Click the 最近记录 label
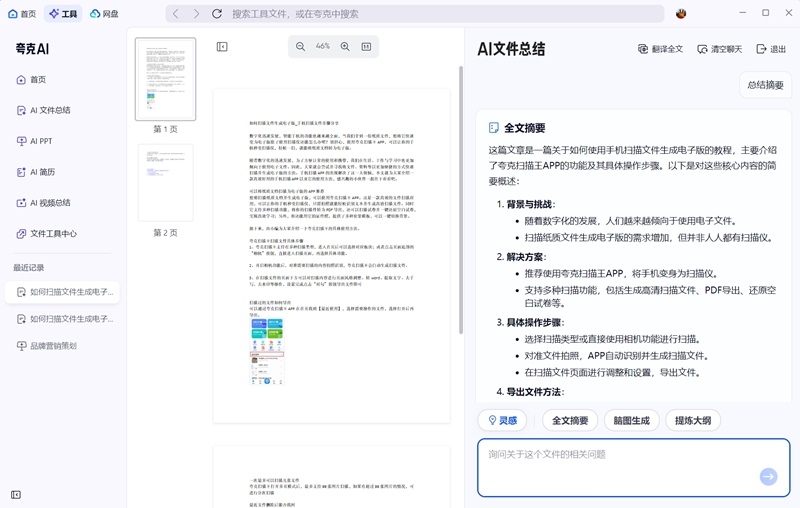This screenshot has width=800, height=508. click(x=29, y=268)
